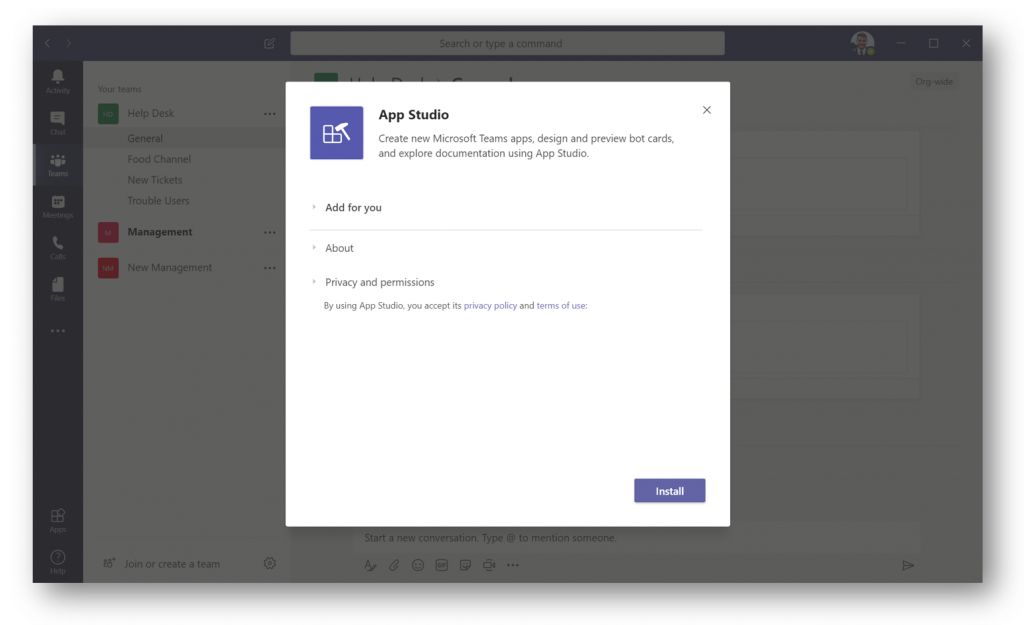
Task: Go forward with the right arrow
Action: click(x=68, y=43)
